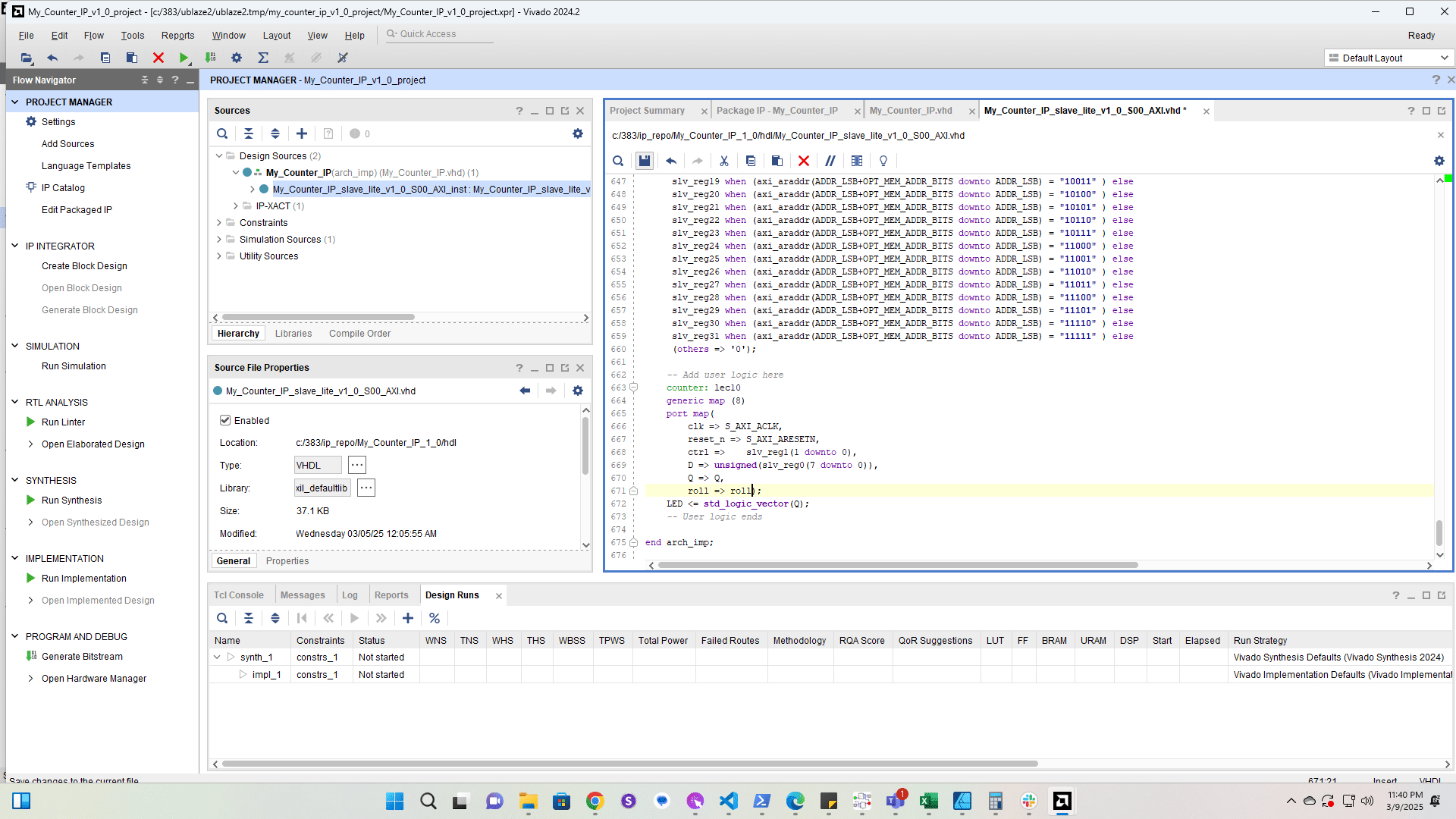Click Run Synthesis in Flow Navigator

[71, 500]
